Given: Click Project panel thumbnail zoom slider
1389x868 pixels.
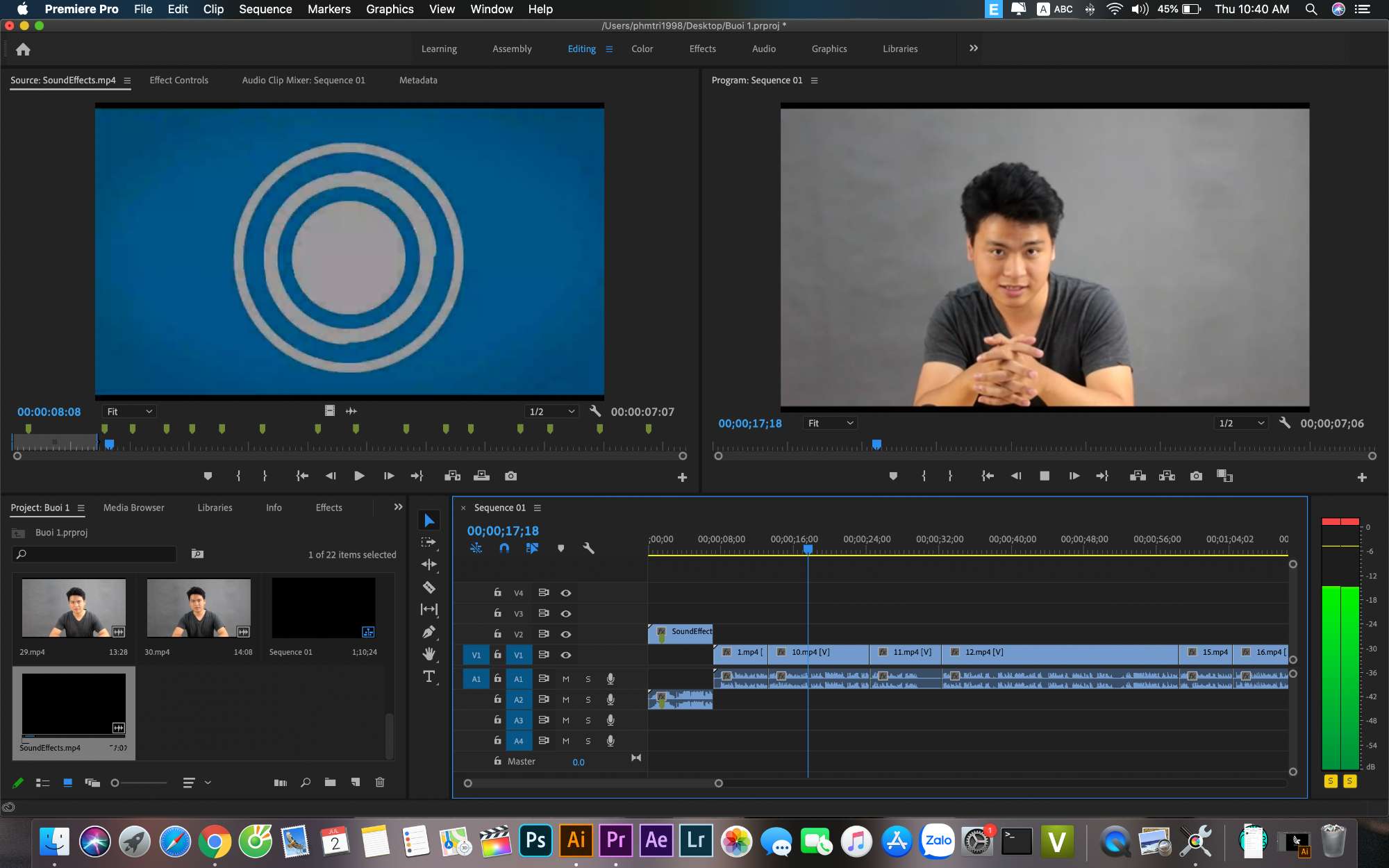Looking at the screenshot, I should pyautogui.click(x=139, y=783).
